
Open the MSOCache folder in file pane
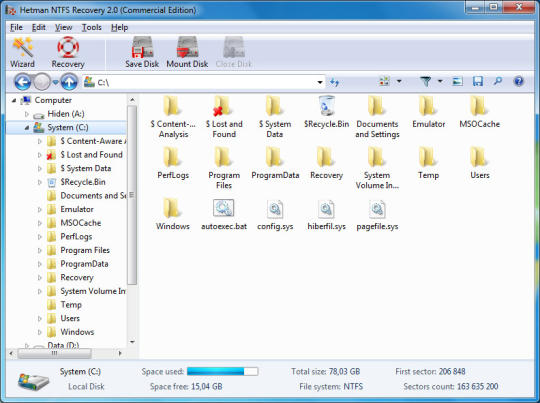click(479, 112)
